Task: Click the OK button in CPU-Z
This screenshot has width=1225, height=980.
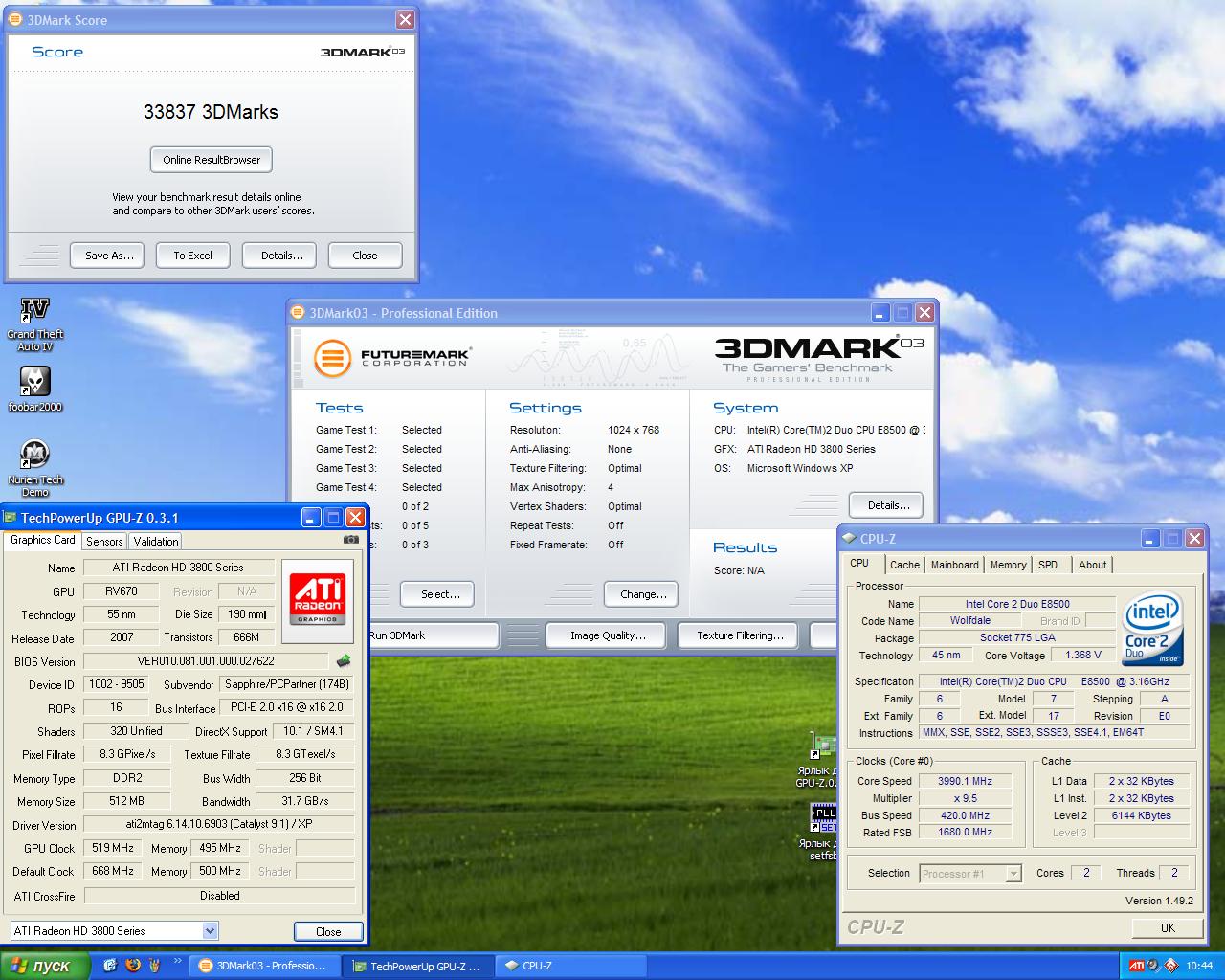Action: click(x=1168, y=927)
